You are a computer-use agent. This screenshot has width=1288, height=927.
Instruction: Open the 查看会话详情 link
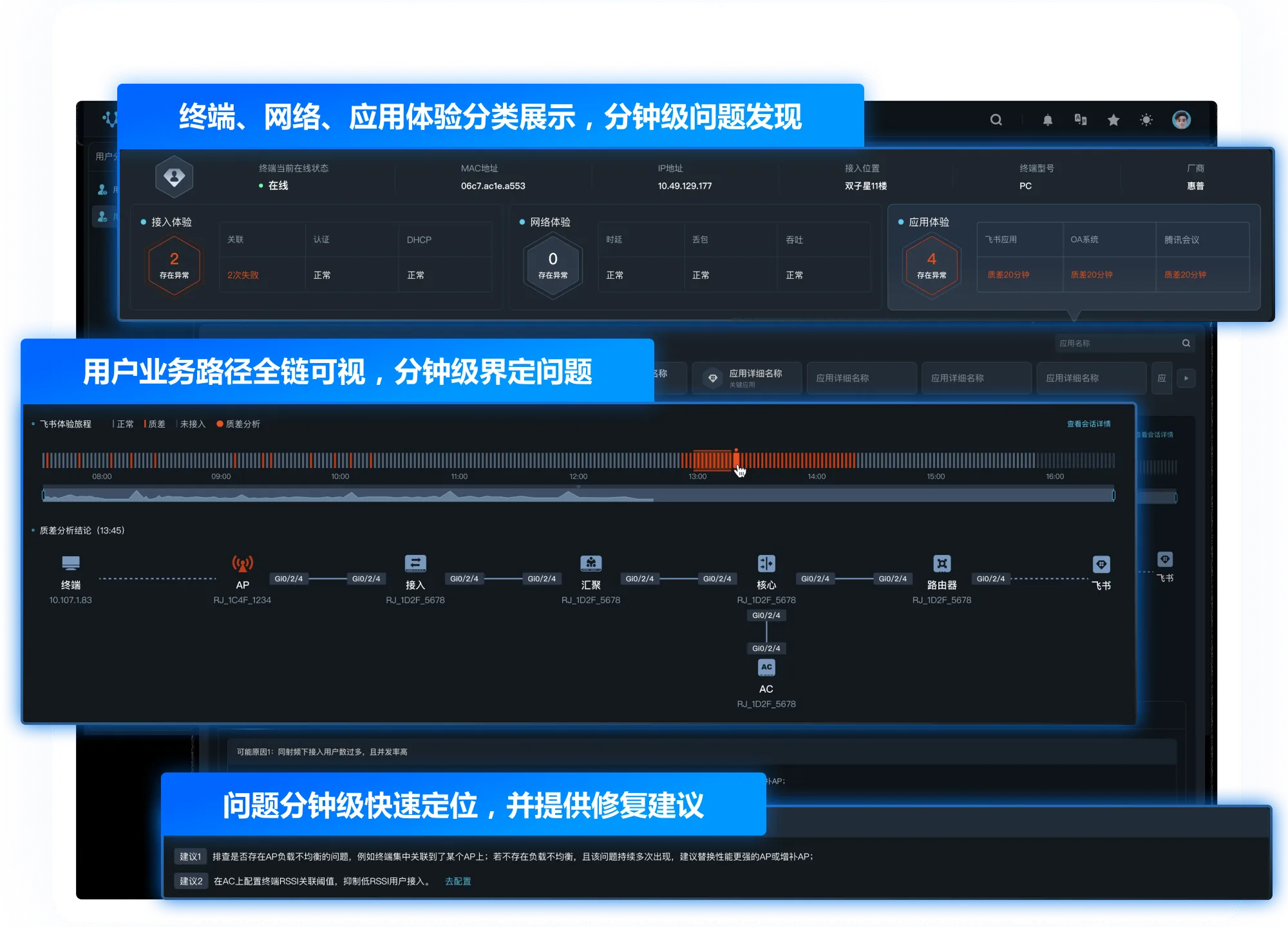tap(1088, 424)
